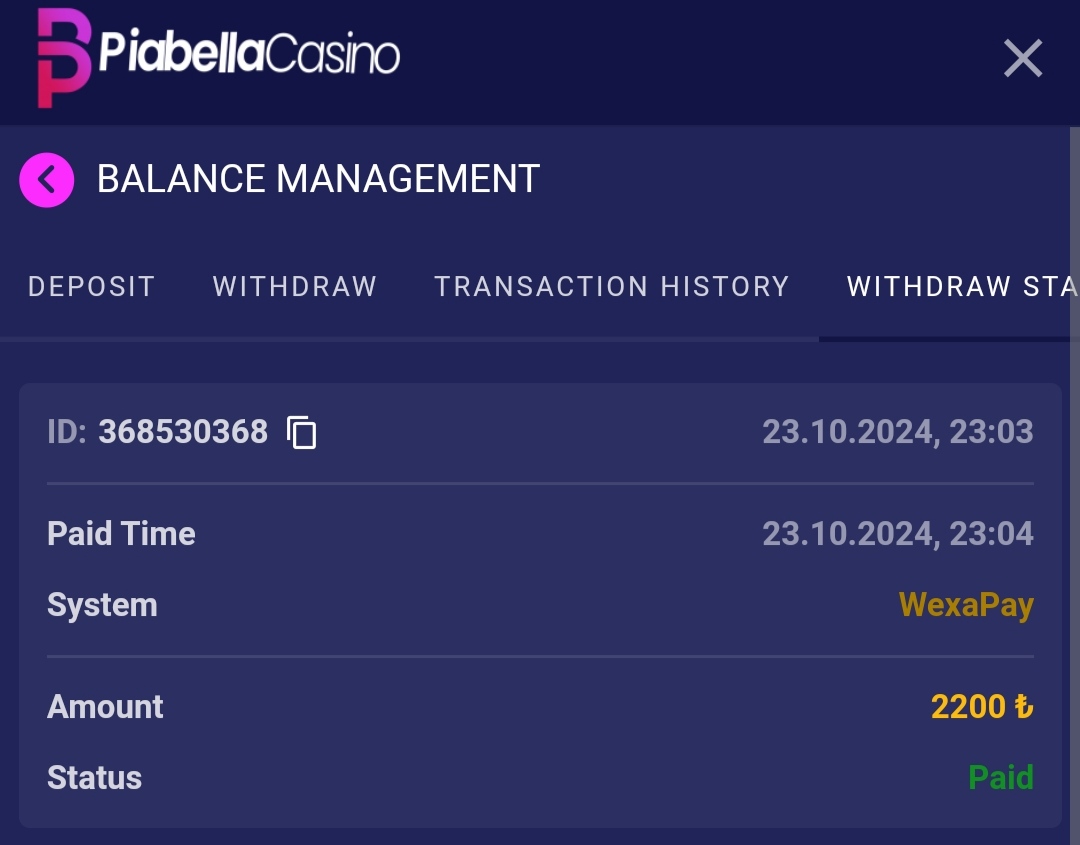This screenshot has width=1080, height=845.
Task: Click the Balance Management heading
Action: point(318,180)
